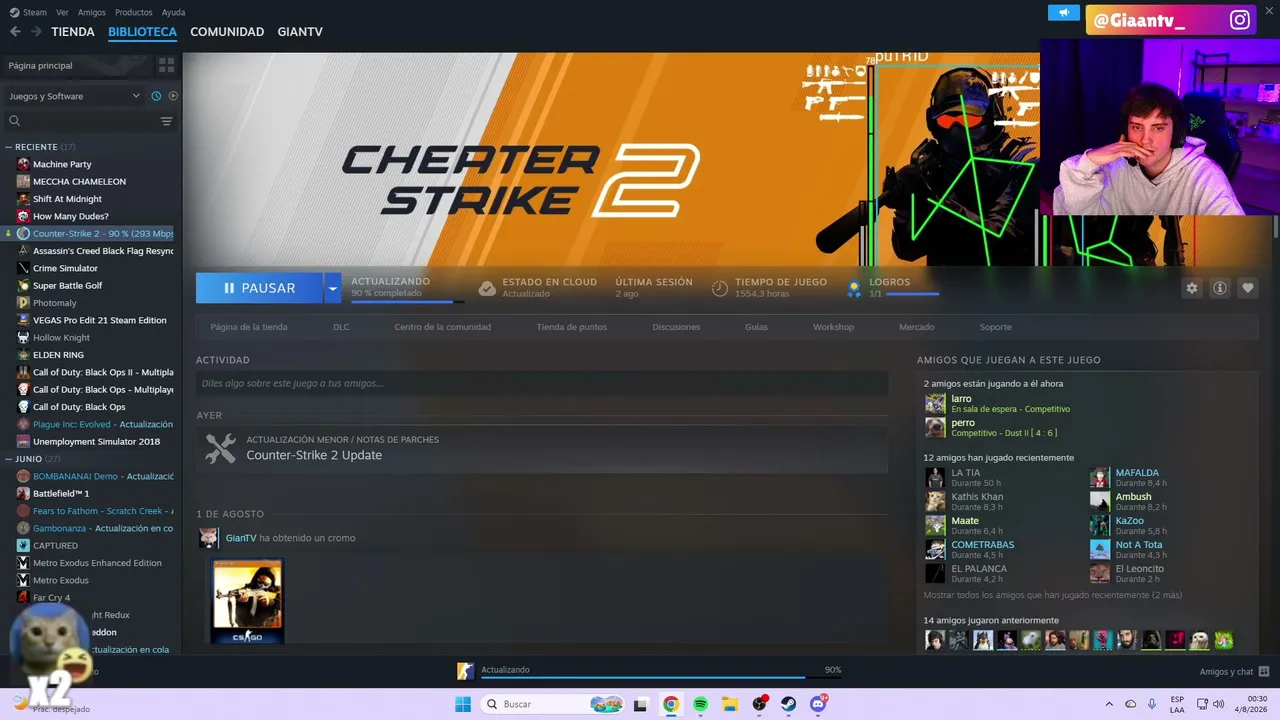Open File Explorer from taskbar
This screenshot has height=720, width=1280.
click(x=730, y=704)
